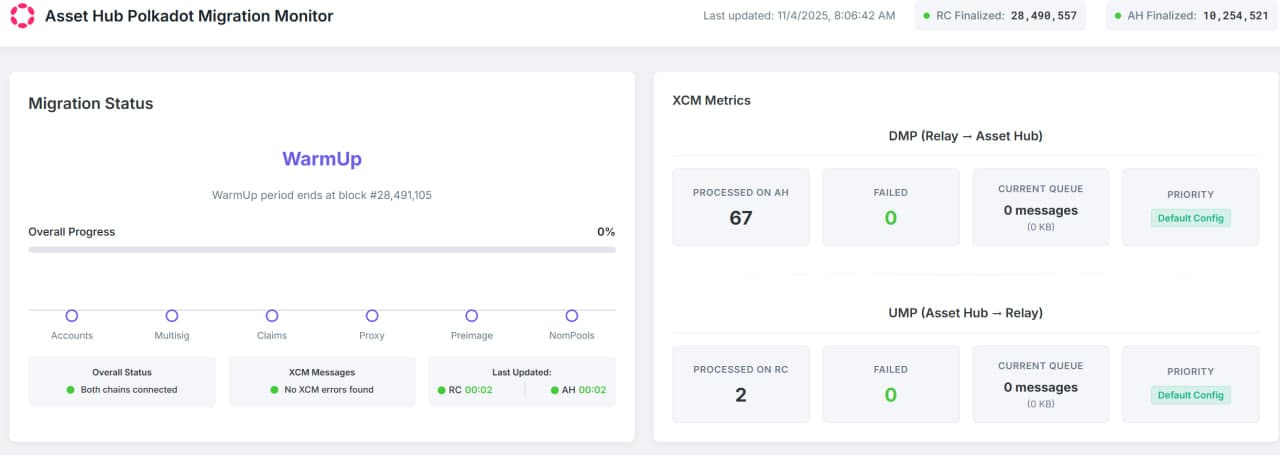Click the Claims stage label
This screenshot has width=1280, height=455.
(x=272, y=336)
